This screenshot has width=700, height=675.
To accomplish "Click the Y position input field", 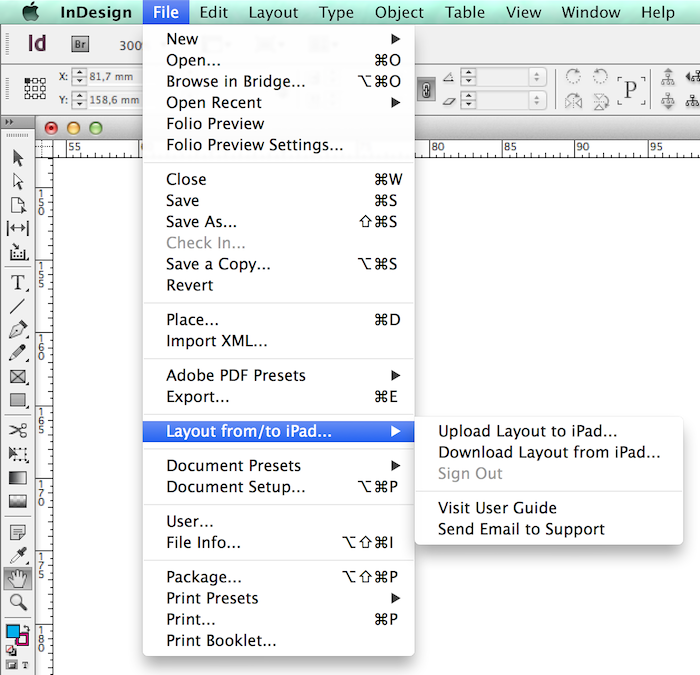I will pyautogui.click(x=115, y=100).
